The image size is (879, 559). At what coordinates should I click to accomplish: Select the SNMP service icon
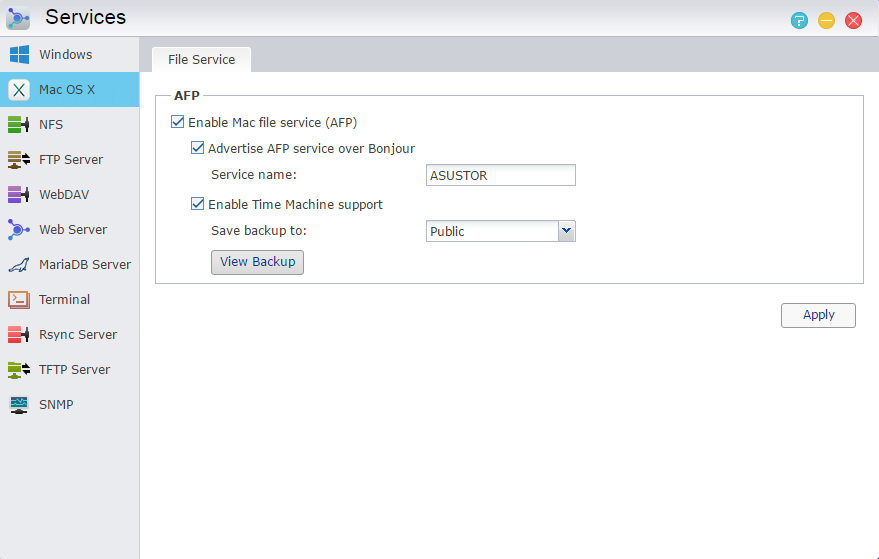coord(19,405)
